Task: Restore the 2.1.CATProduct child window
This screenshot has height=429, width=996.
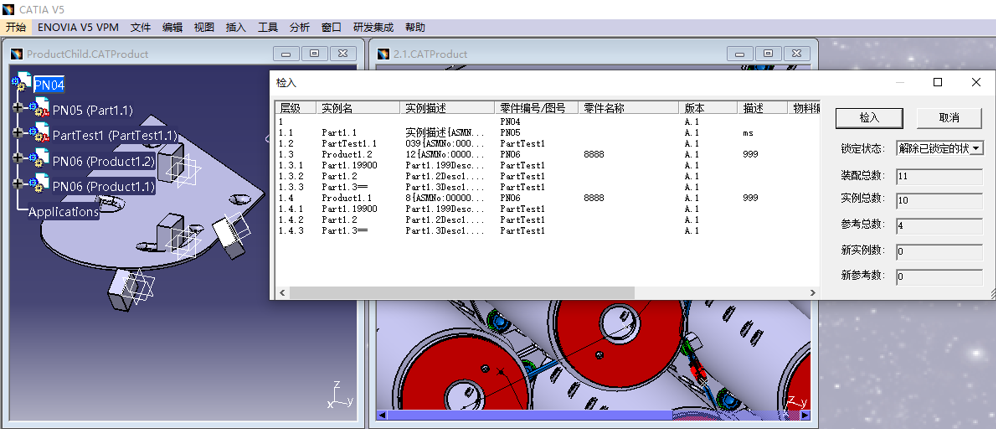Action: point(769,53)
